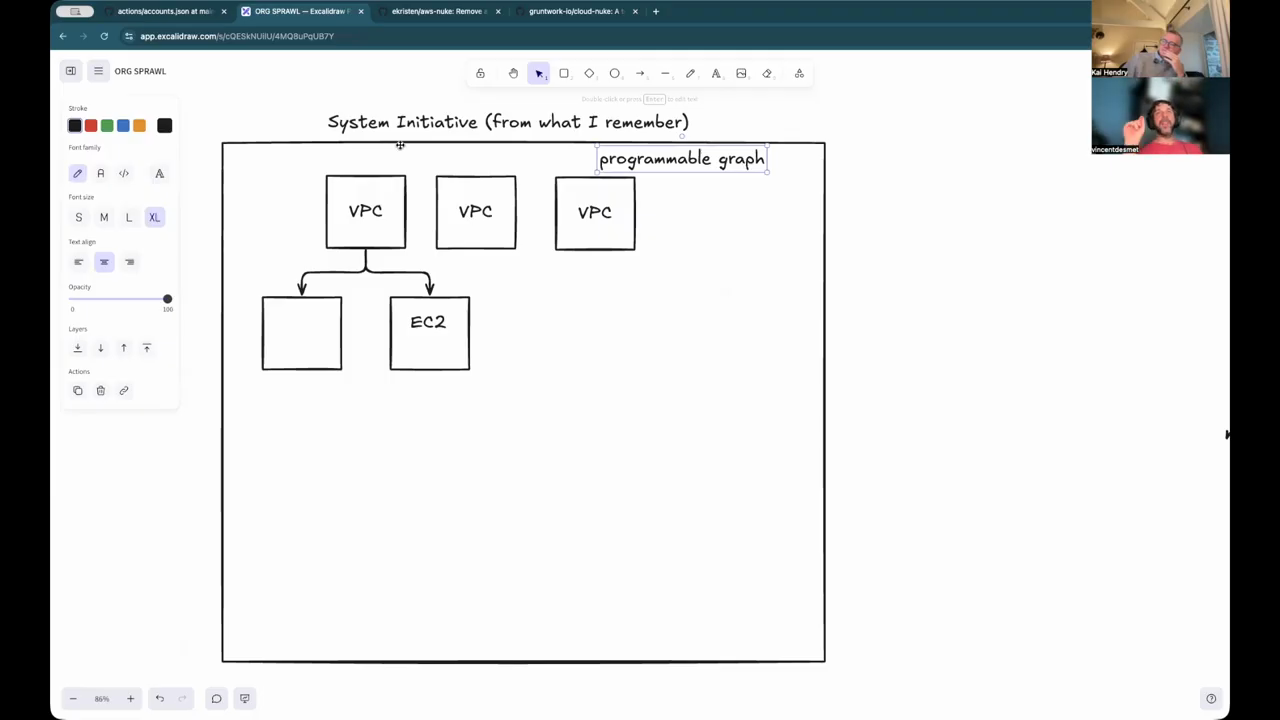Click the EC2 box on canvas
Viewport: 1280px width, 720px height.
pyautogui.click(x=429, y=333)
